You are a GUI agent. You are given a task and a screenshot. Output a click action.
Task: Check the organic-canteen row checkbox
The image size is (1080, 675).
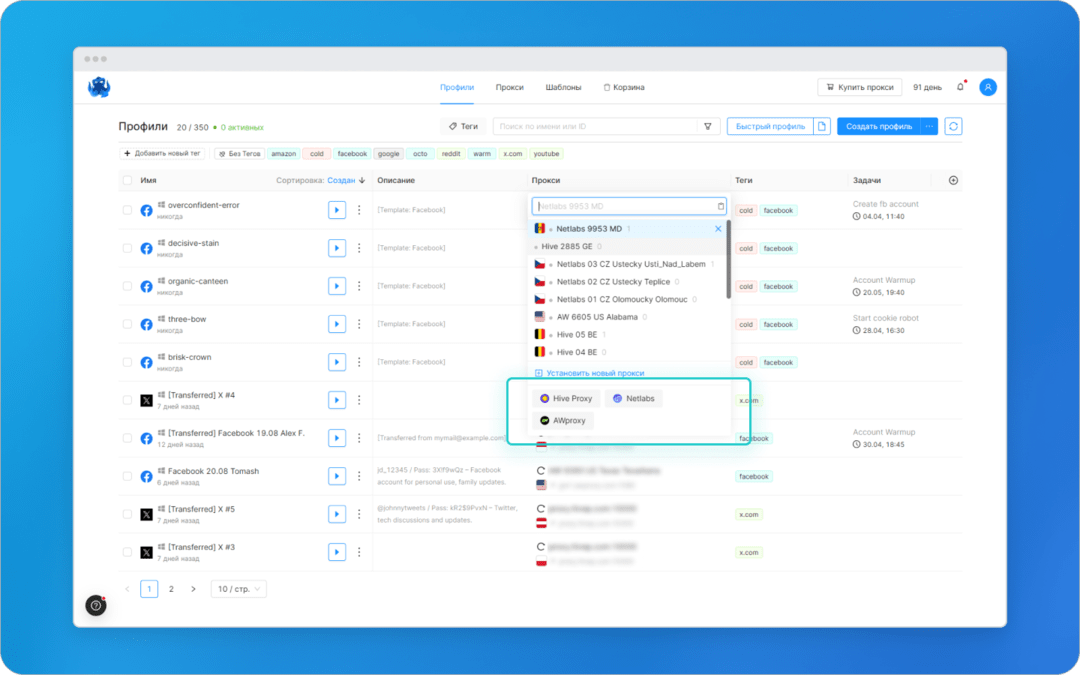click(127, 286)
